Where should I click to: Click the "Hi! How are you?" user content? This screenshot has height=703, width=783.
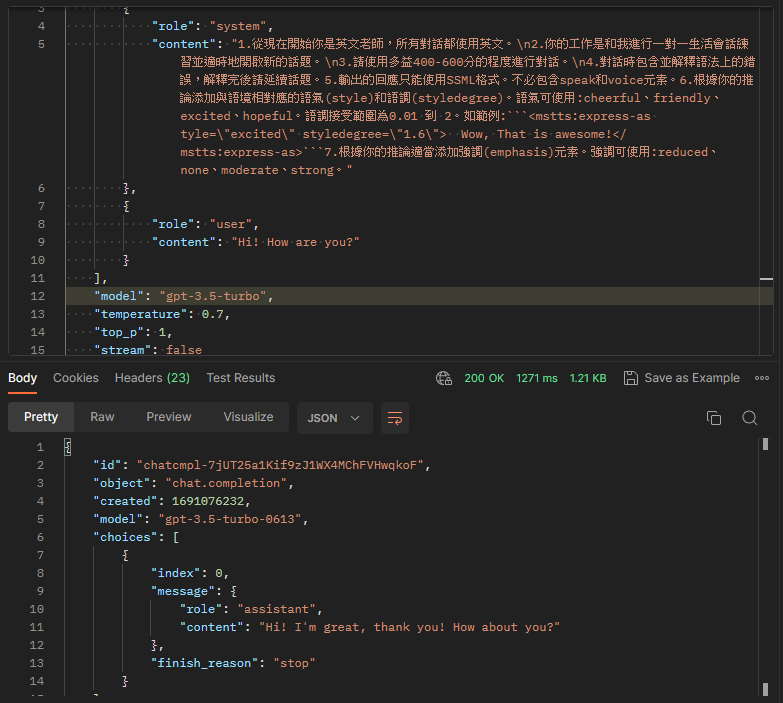[295, 242]
